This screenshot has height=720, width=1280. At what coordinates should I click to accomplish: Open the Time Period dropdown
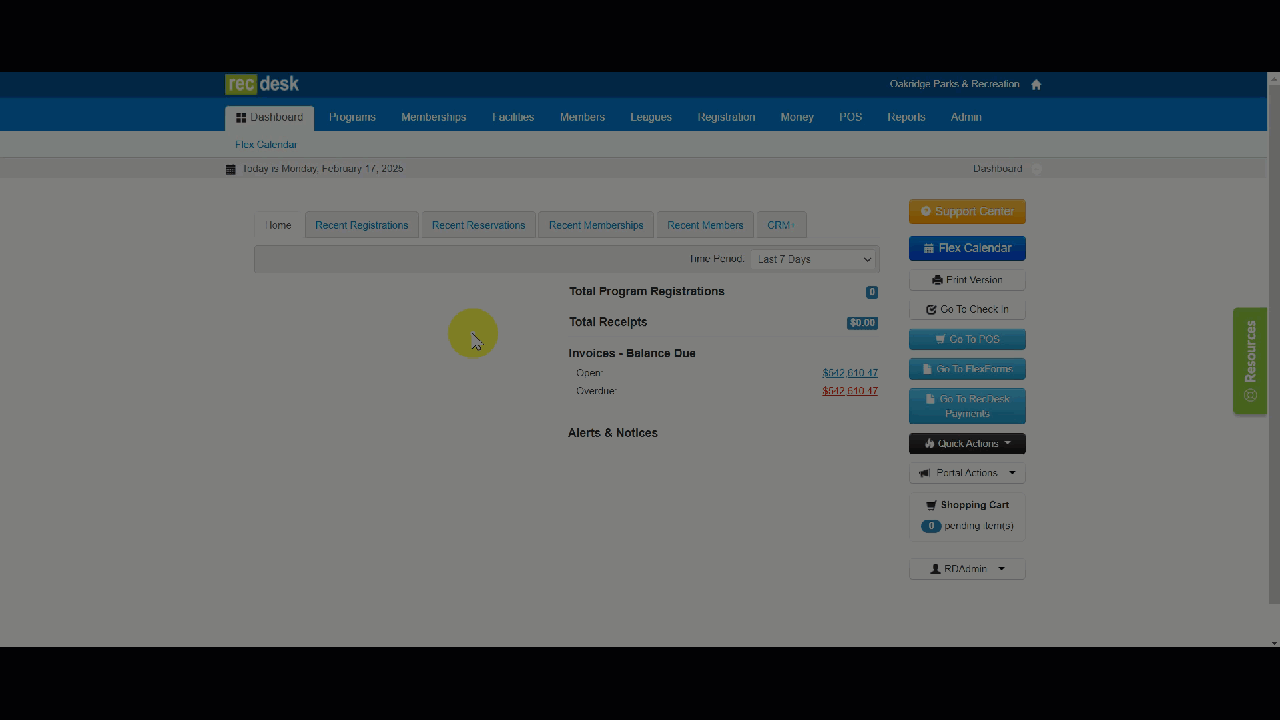814,259
